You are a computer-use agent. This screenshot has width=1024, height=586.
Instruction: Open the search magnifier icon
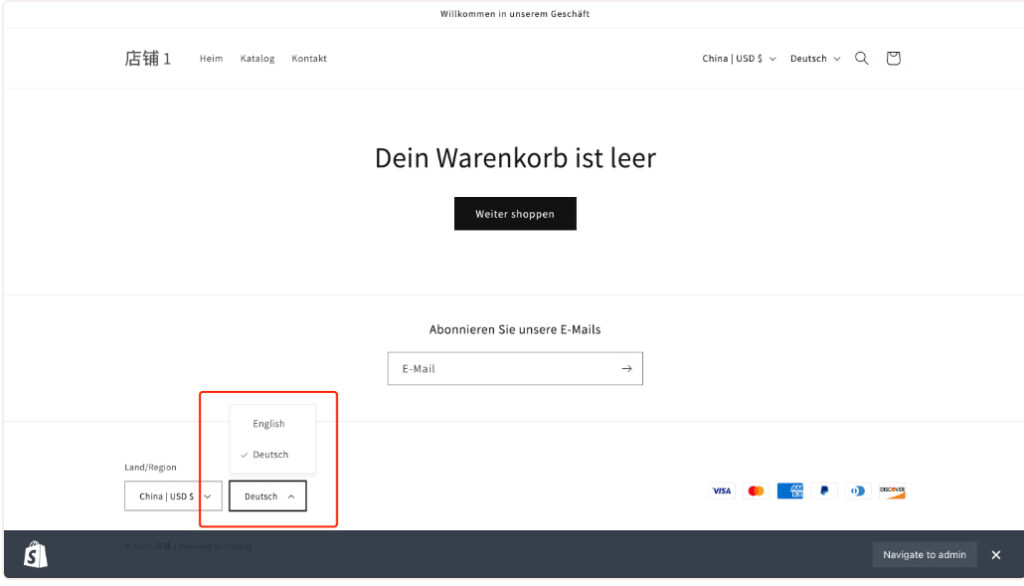(861, 59)
